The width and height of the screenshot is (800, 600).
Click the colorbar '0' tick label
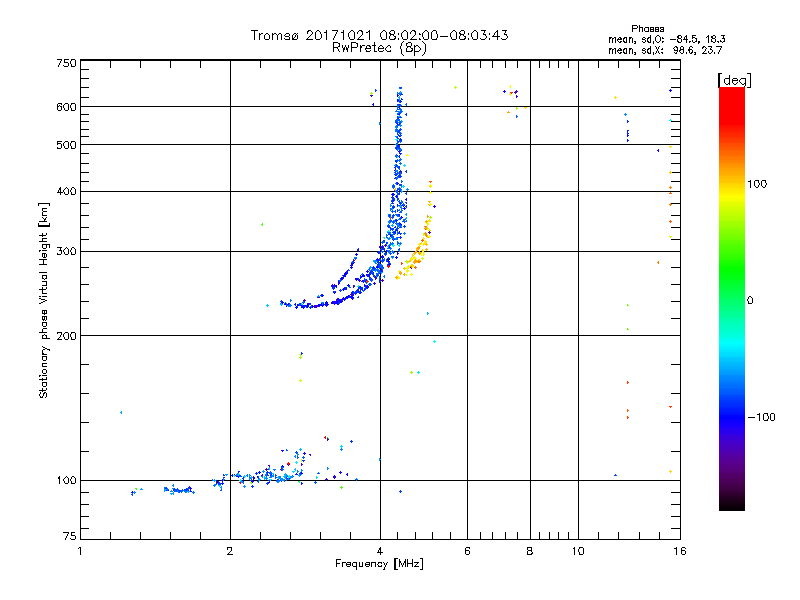(750, 301)
